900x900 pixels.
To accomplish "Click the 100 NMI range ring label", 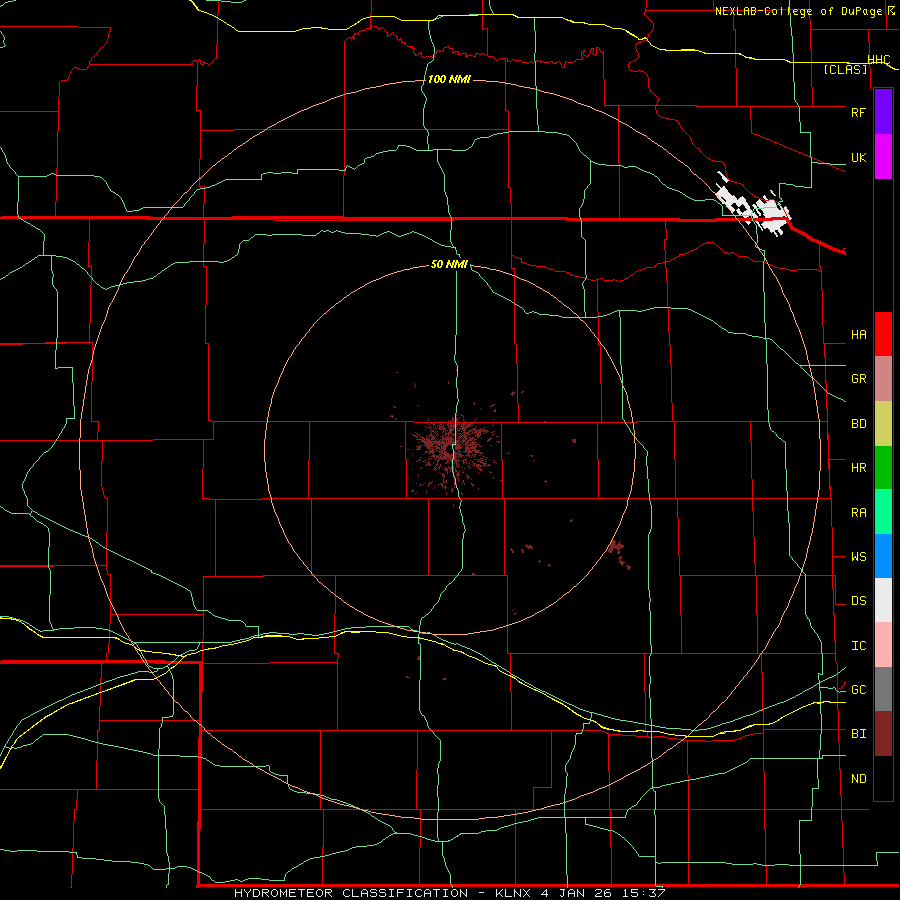I will pos(449,79).
